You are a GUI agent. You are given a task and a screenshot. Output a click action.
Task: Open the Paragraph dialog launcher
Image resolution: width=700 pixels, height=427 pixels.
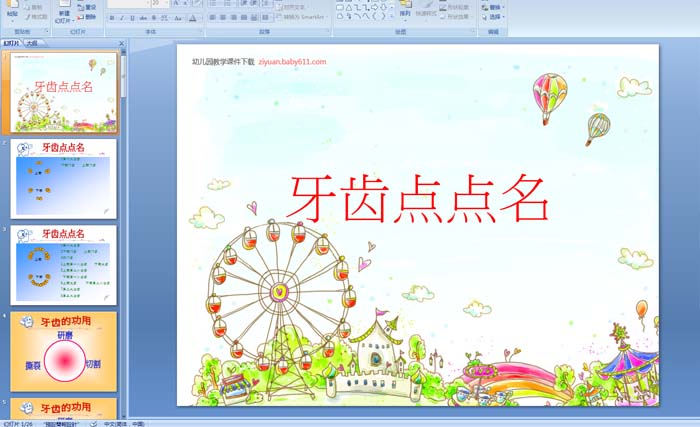[328, 31]
